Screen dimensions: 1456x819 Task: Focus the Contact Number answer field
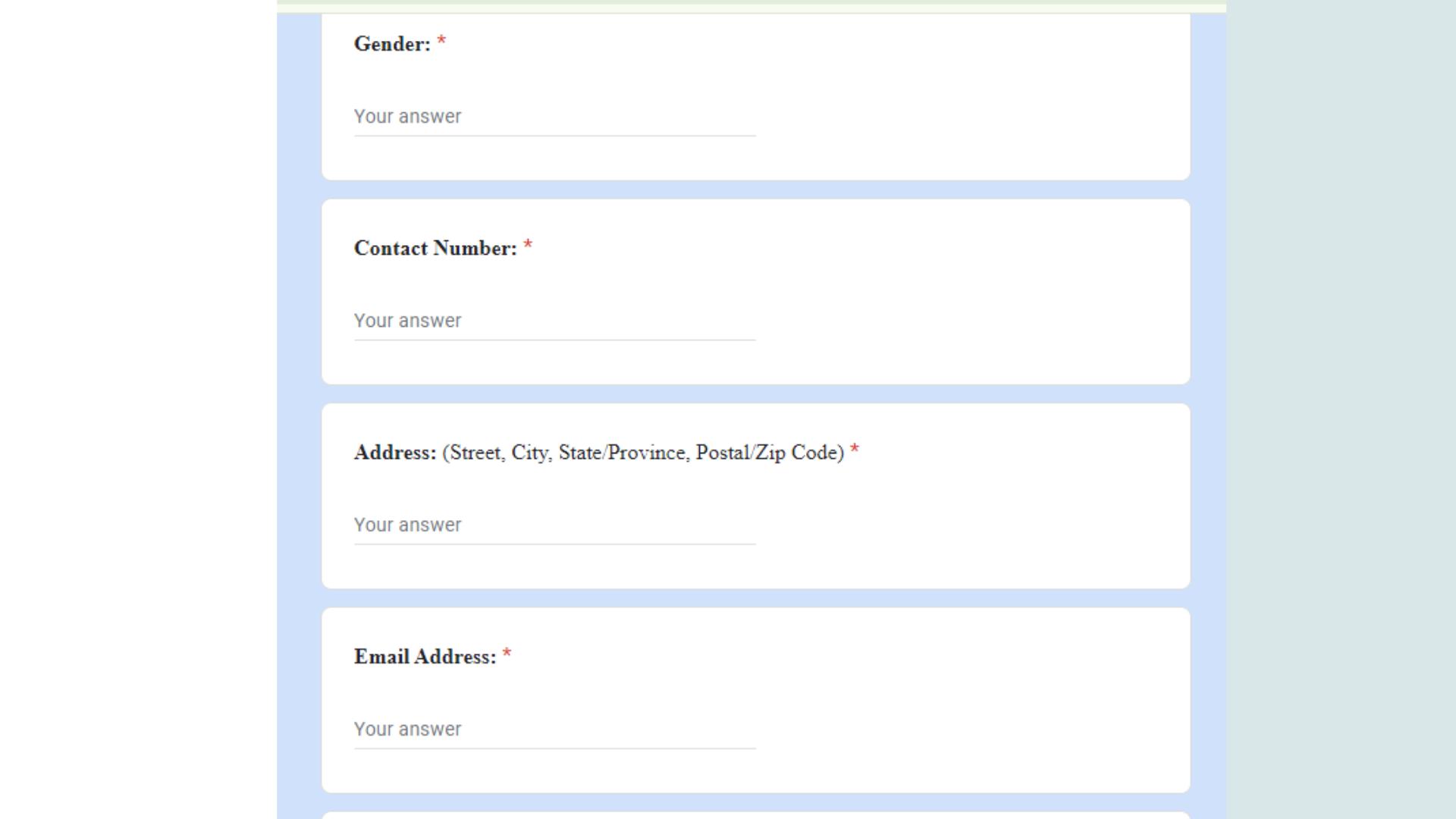[554, 321]
